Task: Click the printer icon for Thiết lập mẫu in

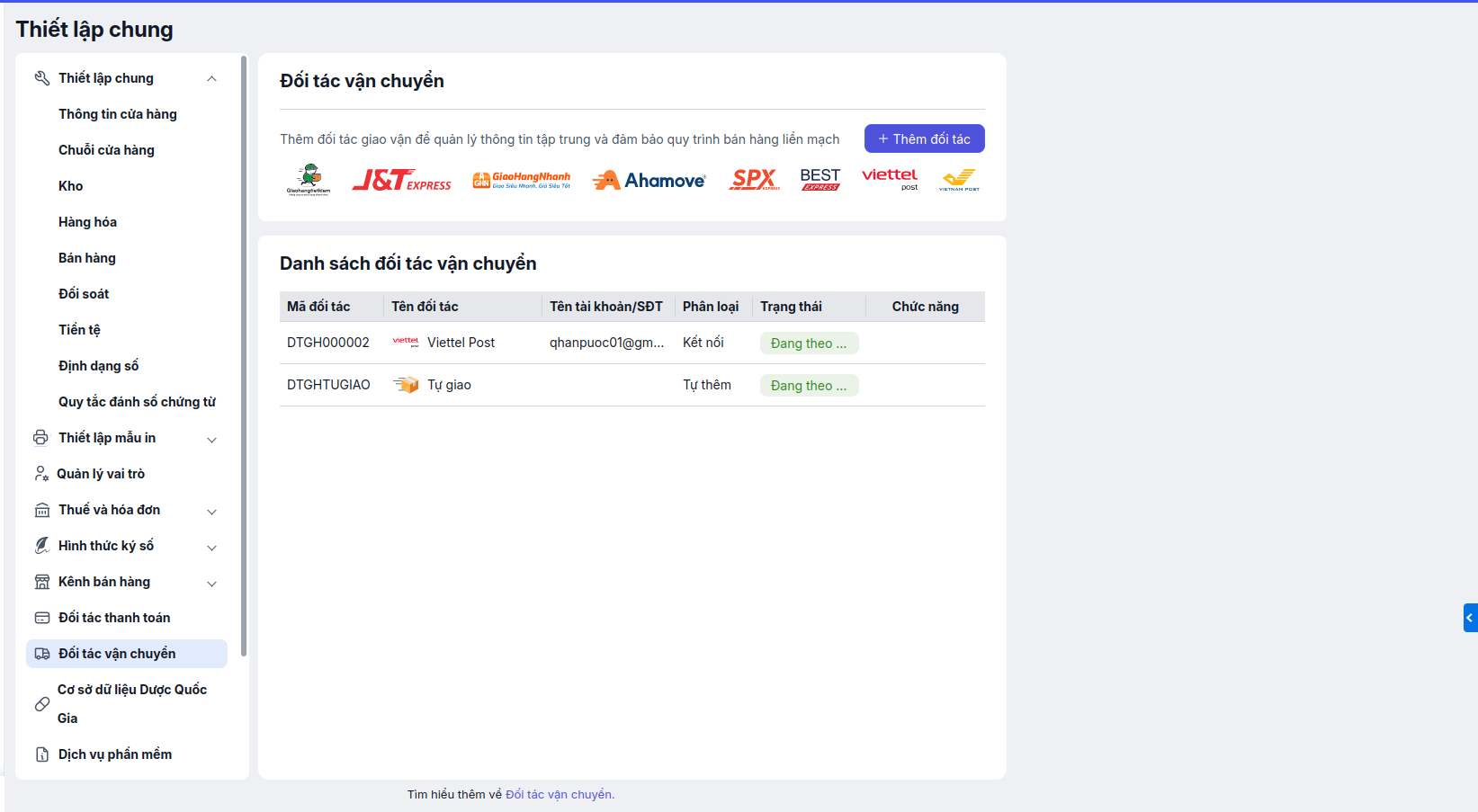Action: pos(41,438)
